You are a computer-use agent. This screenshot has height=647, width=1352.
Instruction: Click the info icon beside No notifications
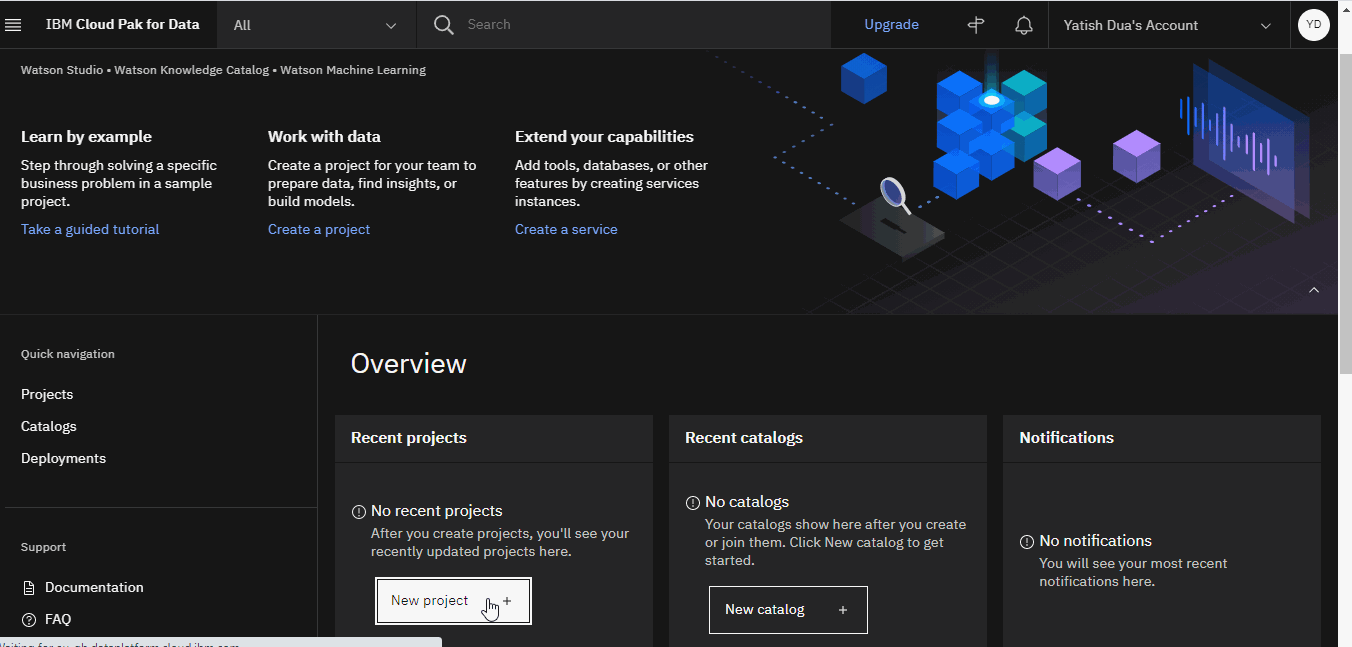tap(1027, 542)
